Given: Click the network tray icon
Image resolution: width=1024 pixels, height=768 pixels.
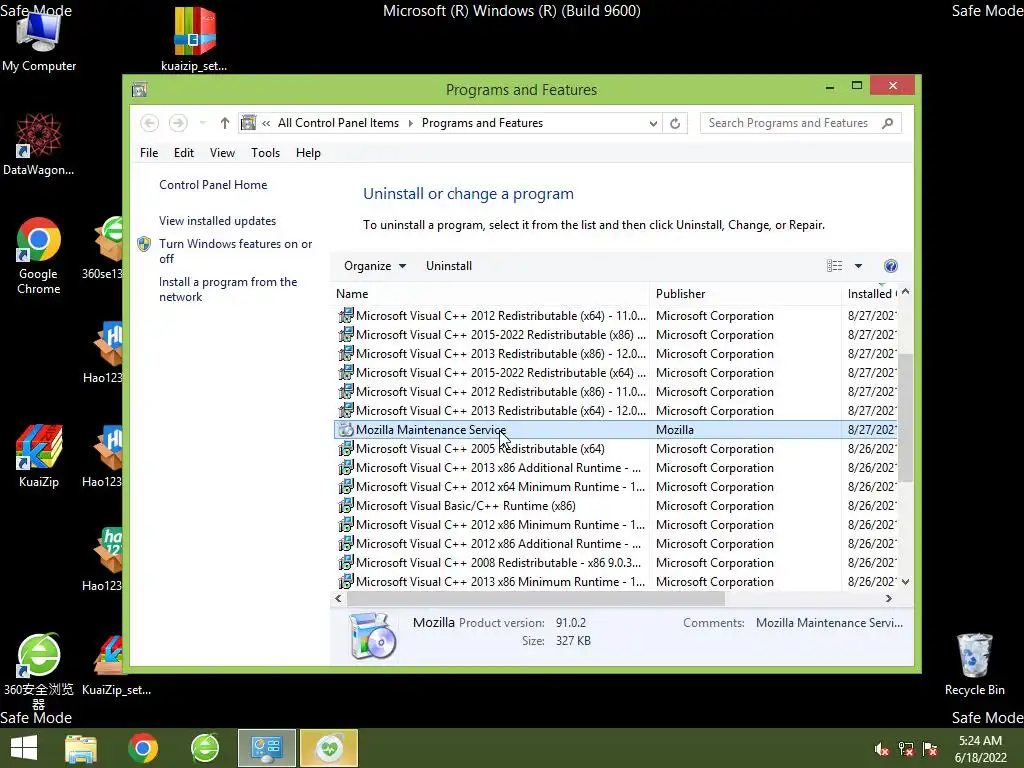Looking at the screenshot, I should tap(906, 749).
